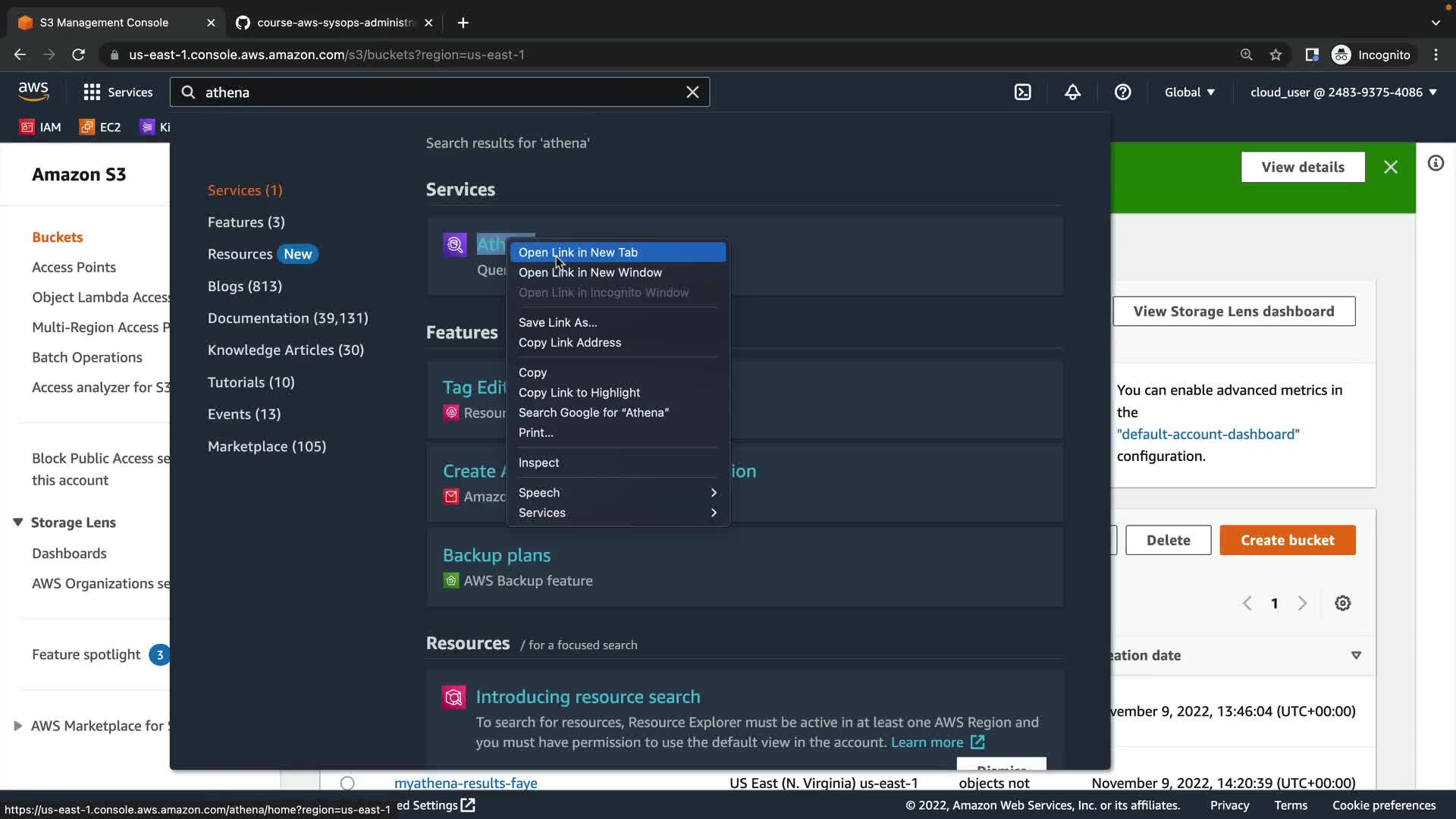
Task: Select Copy Link Address from context menu
Action: point(570,343)
